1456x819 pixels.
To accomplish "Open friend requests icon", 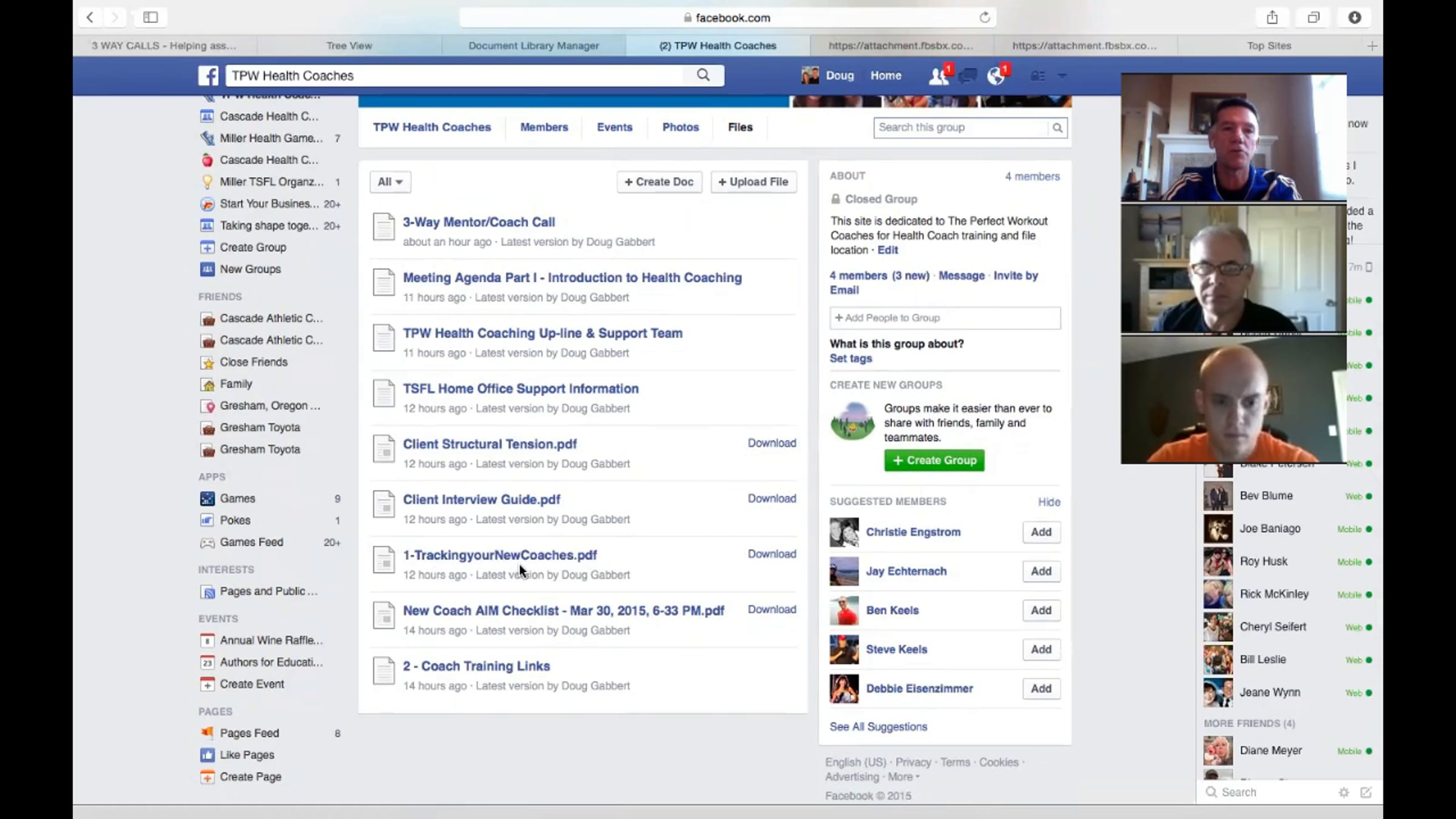I will click(x=938, y=76).
